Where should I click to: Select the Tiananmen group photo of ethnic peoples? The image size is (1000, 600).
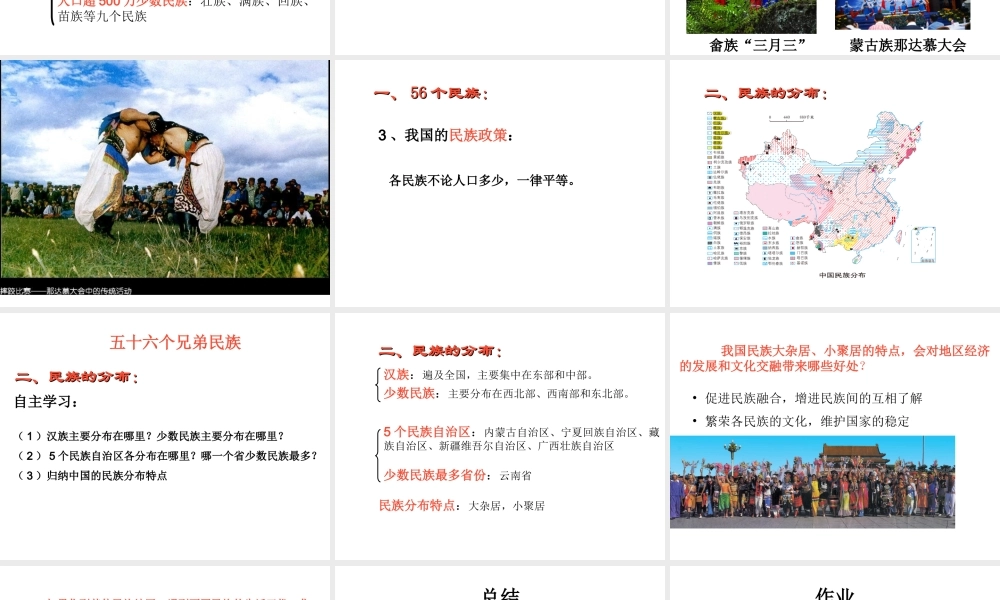pos(812,482)
